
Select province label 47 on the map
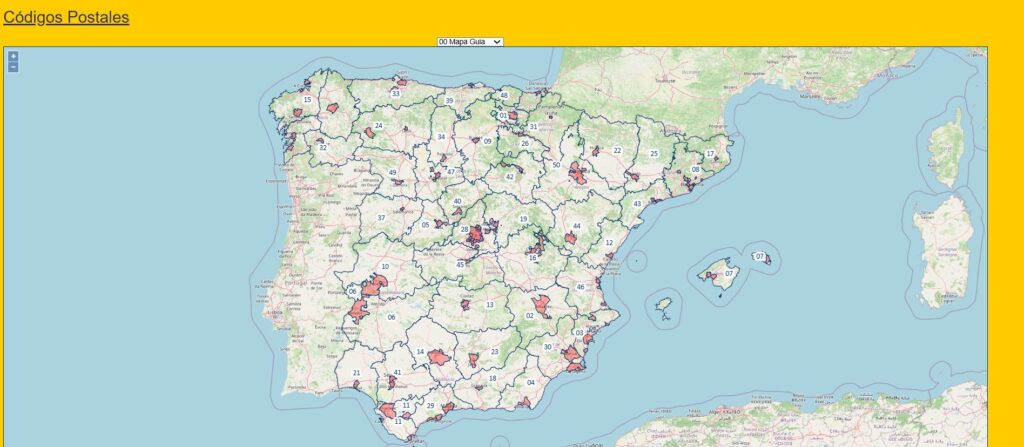point(451,173)
